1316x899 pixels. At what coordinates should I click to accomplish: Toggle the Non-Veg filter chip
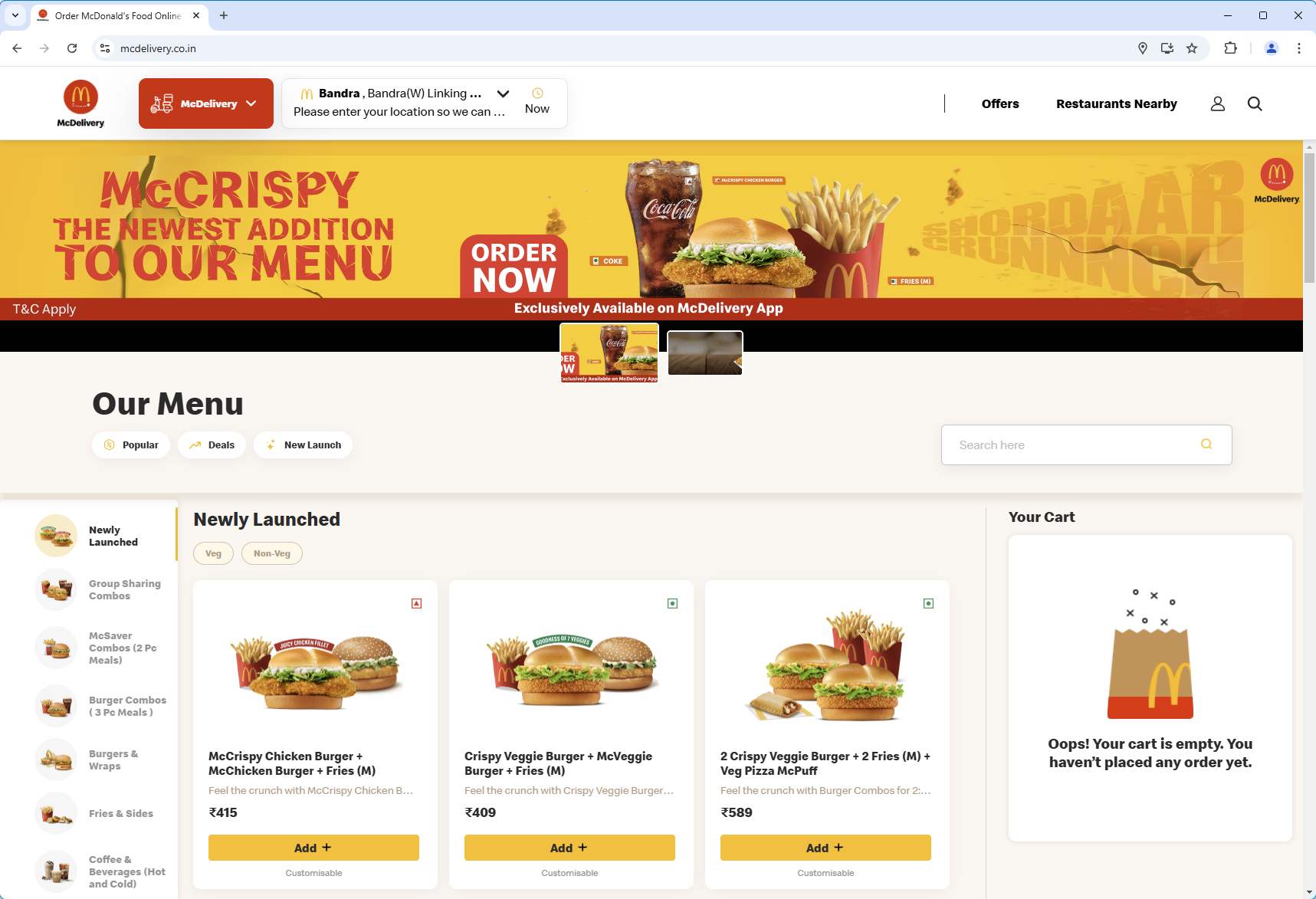tap(272, 553)
